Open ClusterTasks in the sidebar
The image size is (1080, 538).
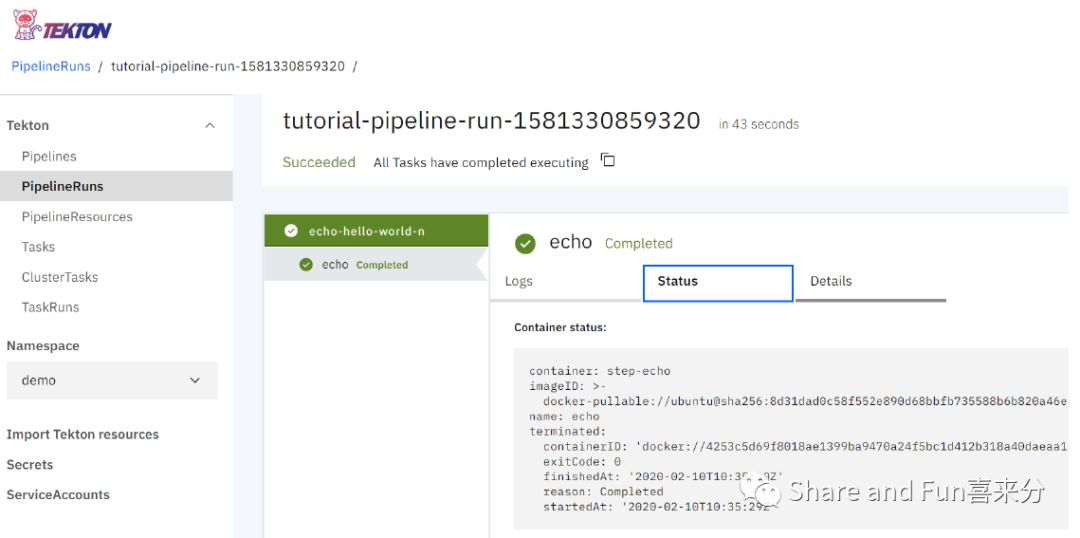pos(60,277)
